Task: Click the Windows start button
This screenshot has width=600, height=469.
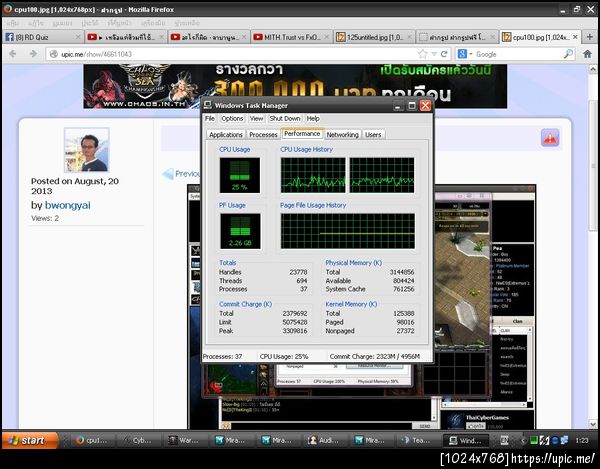Action: tap(30, 440)
